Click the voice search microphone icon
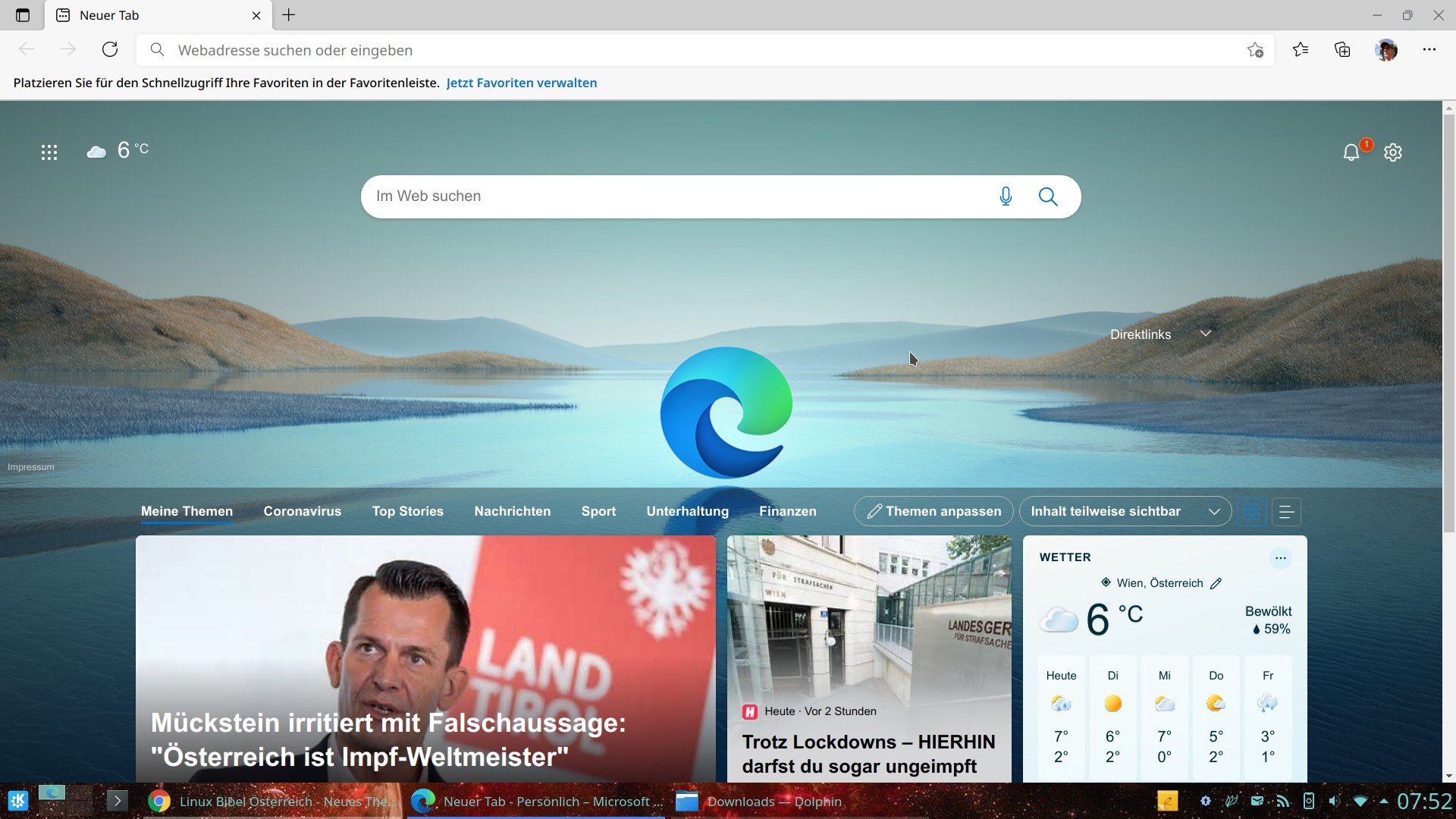Viewport: 1456px width, 819px height. point(1005,196)
